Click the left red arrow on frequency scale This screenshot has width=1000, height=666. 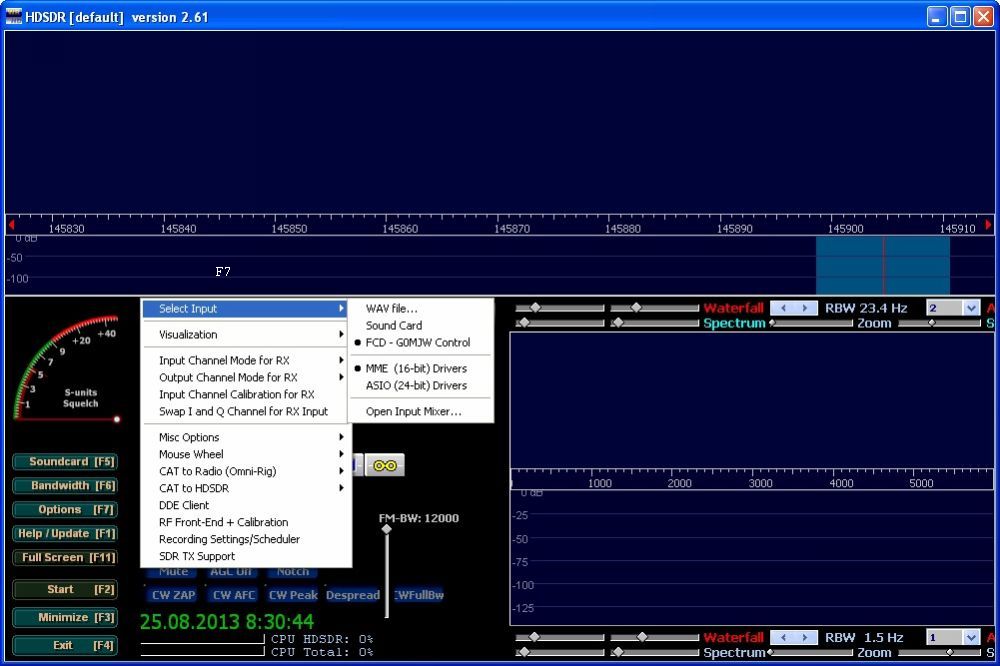click(11, 225)
